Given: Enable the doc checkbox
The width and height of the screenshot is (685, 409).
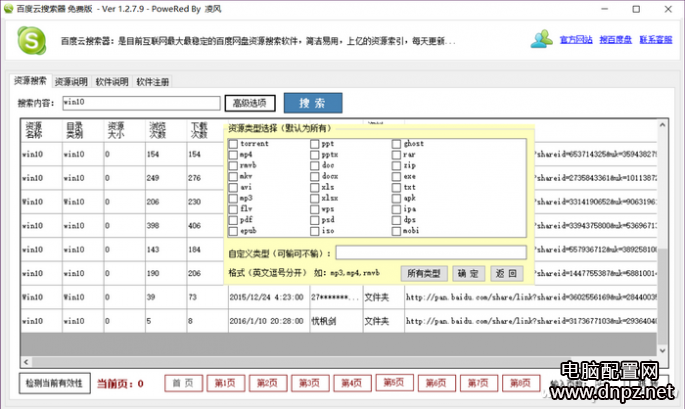Looking at the screenshot, I should pos(315,166).
